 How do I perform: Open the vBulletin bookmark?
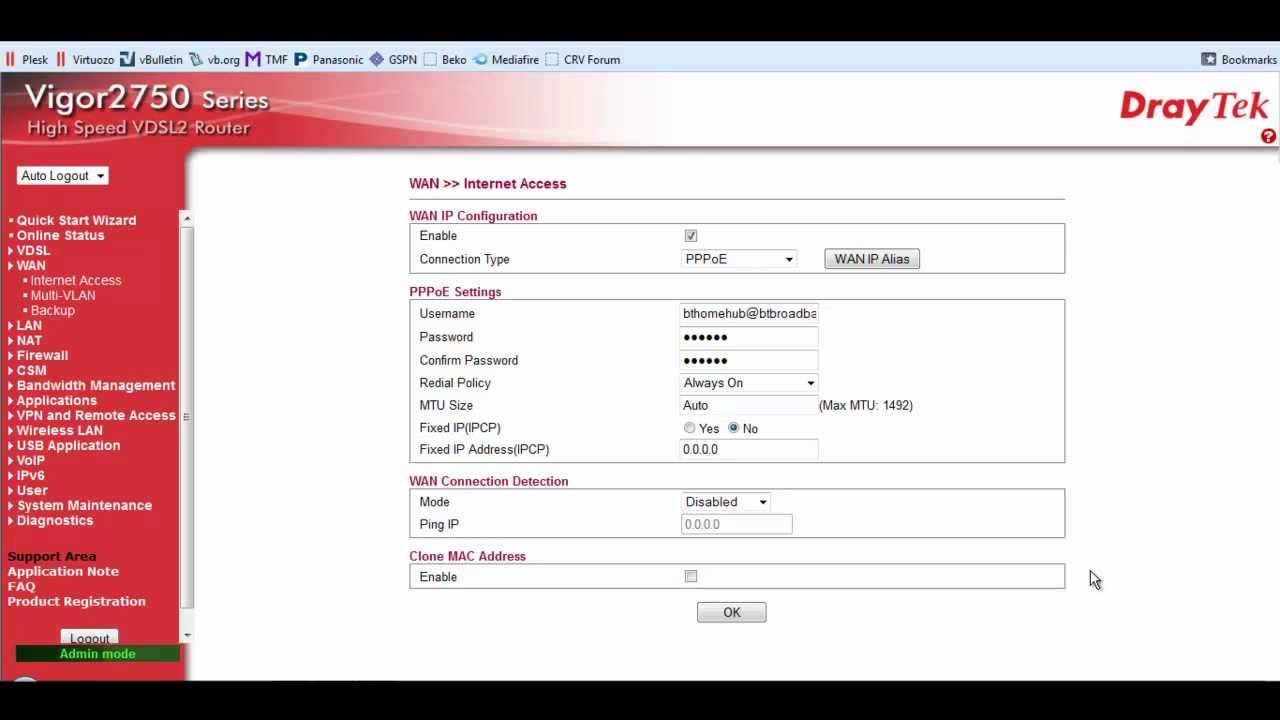point(151,60)
